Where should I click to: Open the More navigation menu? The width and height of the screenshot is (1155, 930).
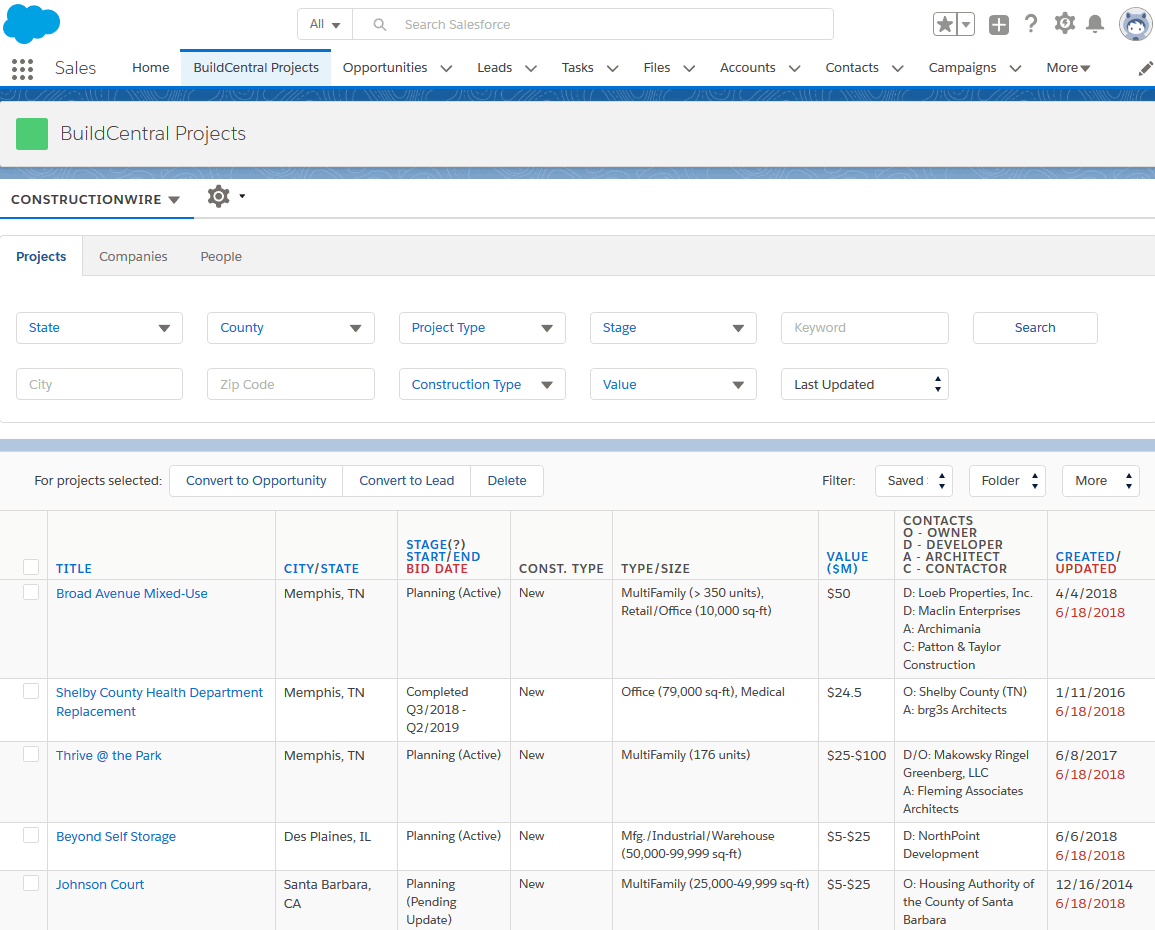tap(1068, 68)
